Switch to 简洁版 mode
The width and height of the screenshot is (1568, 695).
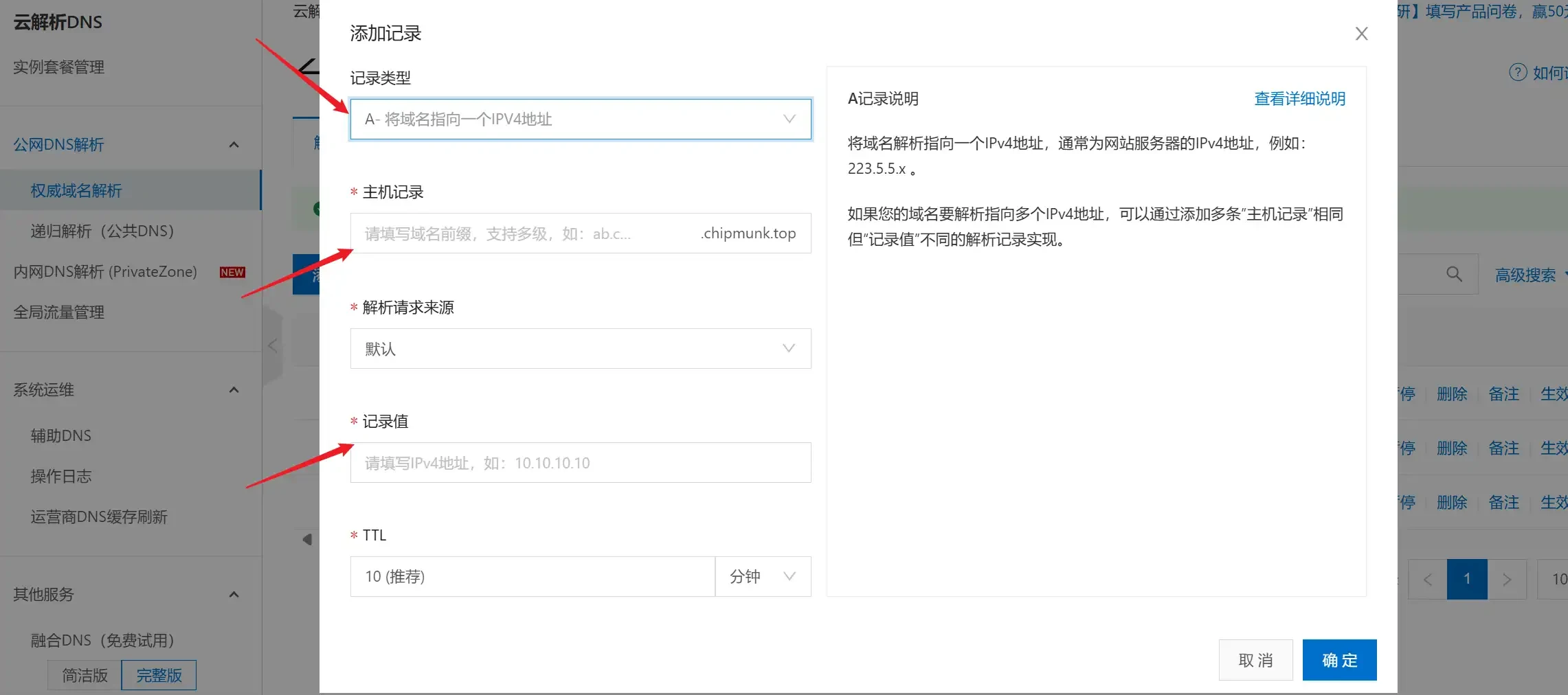point(82,675)
